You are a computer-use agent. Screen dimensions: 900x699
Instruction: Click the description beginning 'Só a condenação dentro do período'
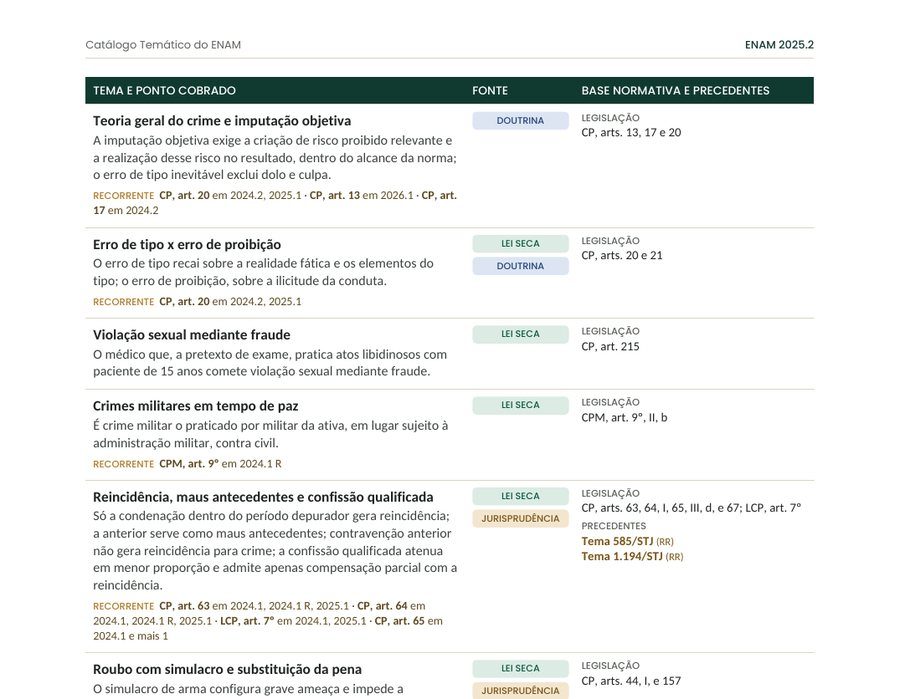point(275,550)
